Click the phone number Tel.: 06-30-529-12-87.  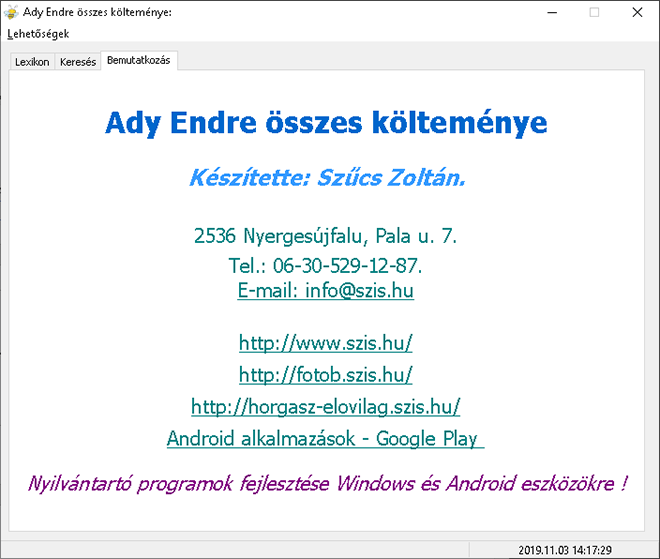[x=325, y=266]
